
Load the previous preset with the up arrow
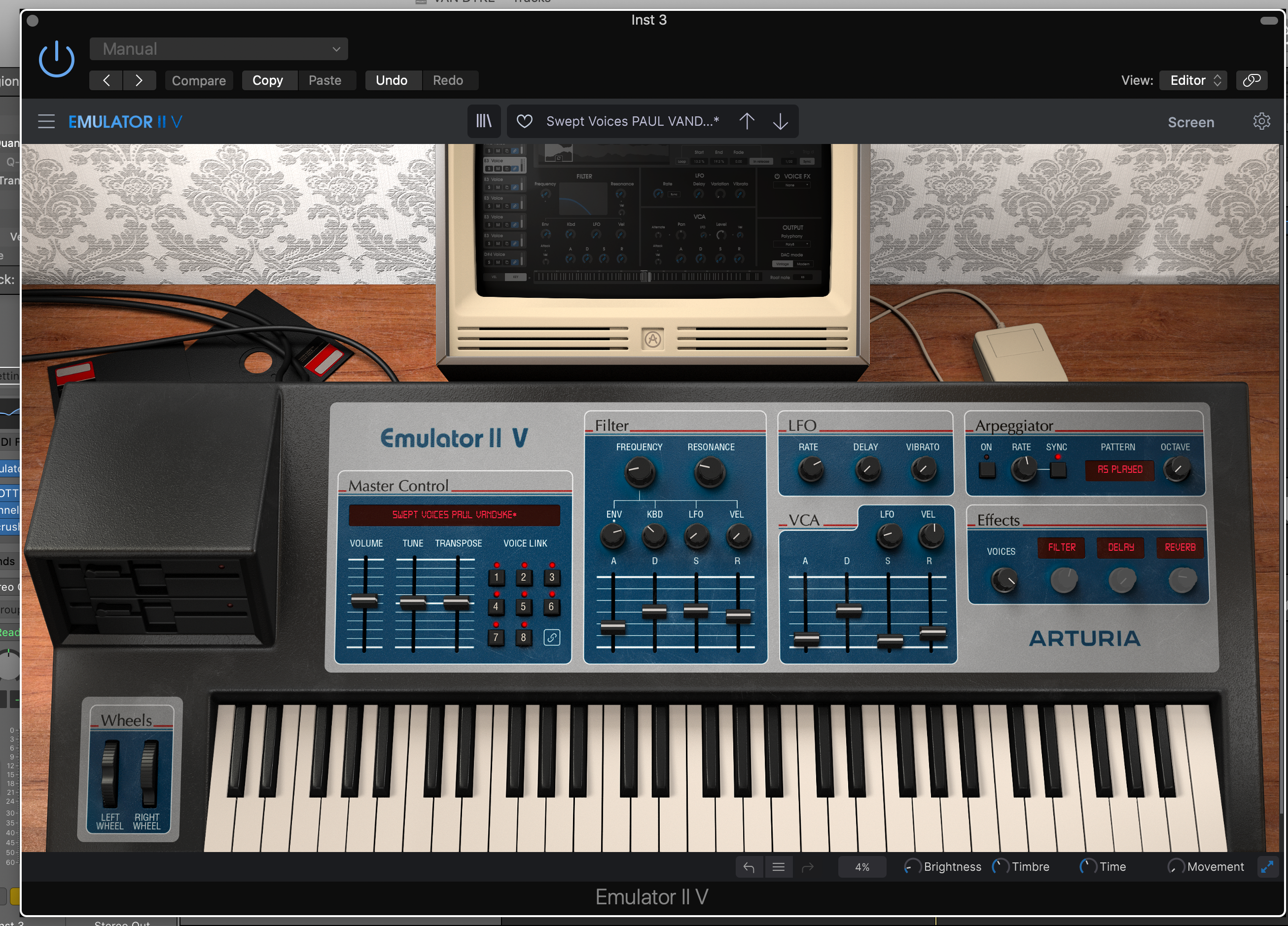(747, 121)
